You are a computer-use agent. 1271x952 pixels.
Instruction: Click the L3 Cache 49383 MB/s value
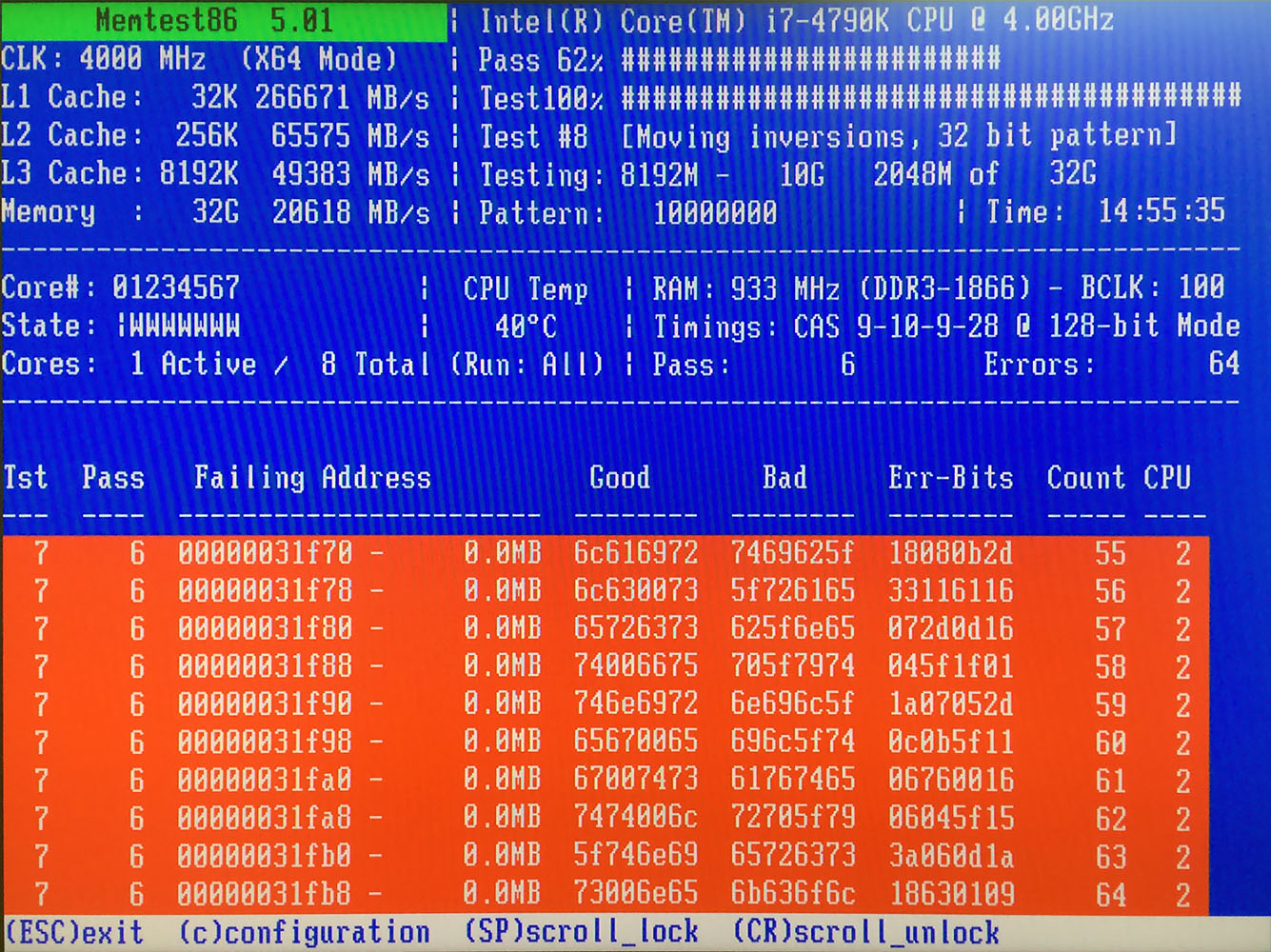pos(350,173)
